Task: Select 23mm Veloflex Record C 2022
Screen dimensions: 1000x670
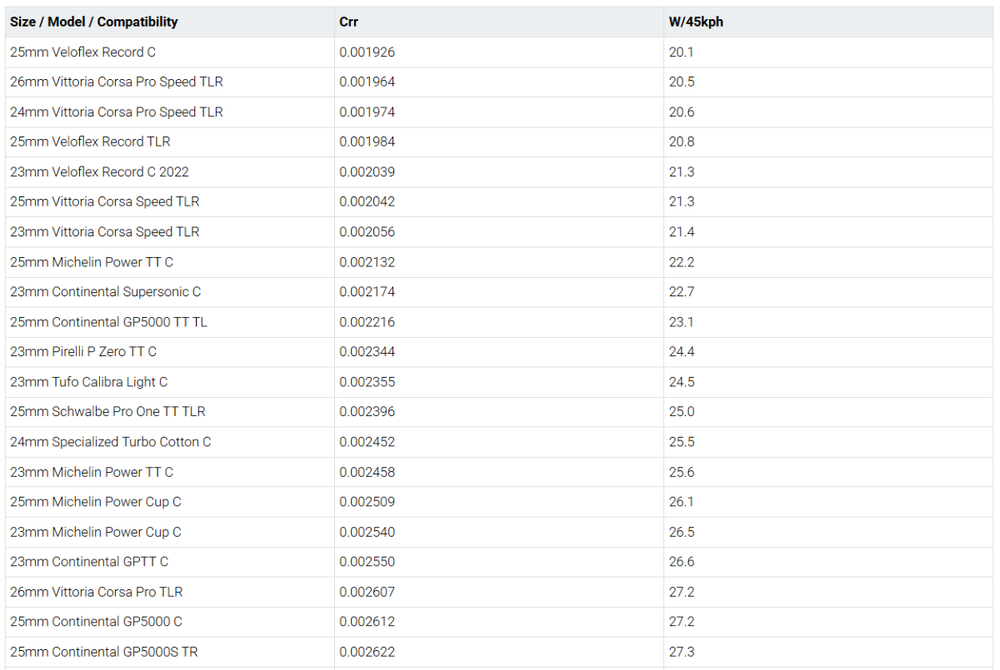Action: coord(99,172)
